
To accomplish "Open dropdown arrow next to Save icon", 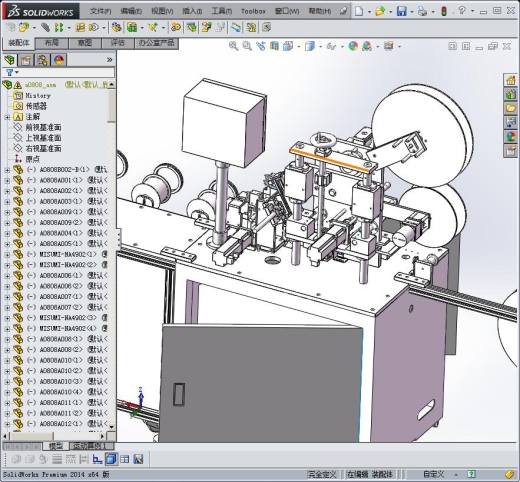I will point(412,12).
